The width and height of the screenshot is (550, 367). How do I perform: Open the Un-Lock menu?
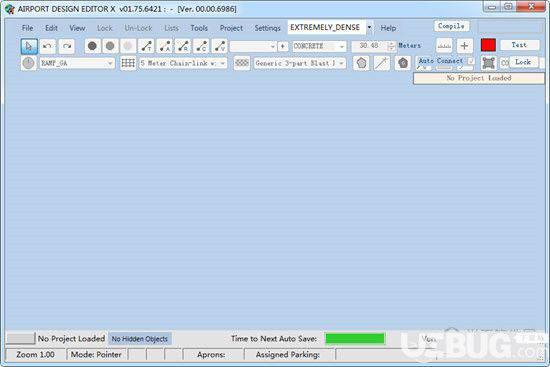138,28
